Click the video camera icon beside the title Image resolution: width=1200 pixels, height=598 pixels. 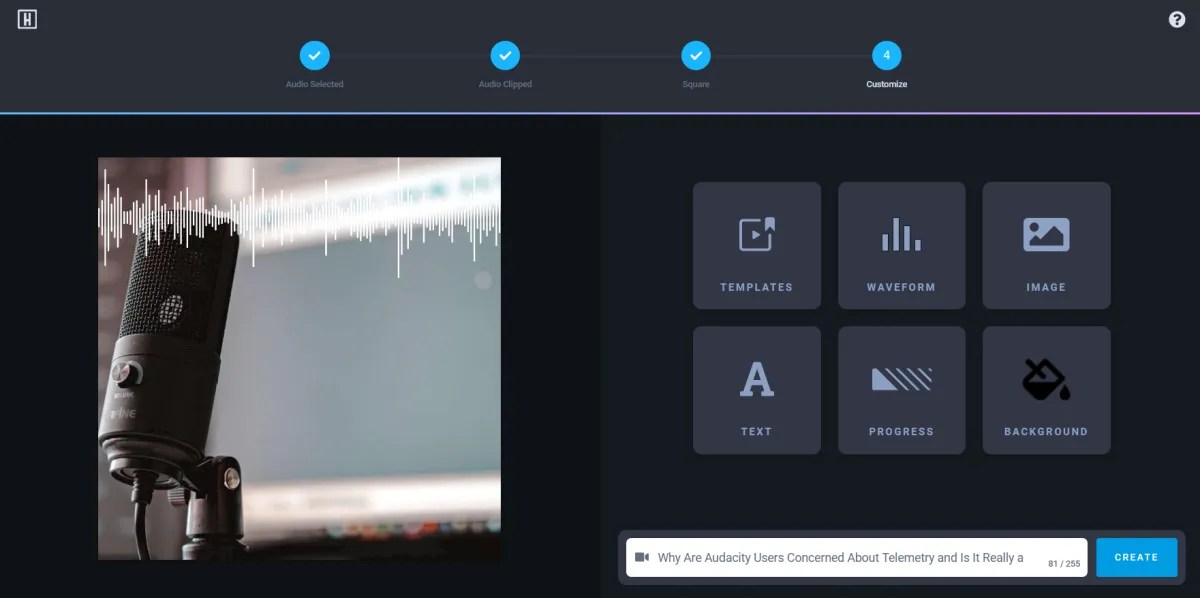pos(644,557)
